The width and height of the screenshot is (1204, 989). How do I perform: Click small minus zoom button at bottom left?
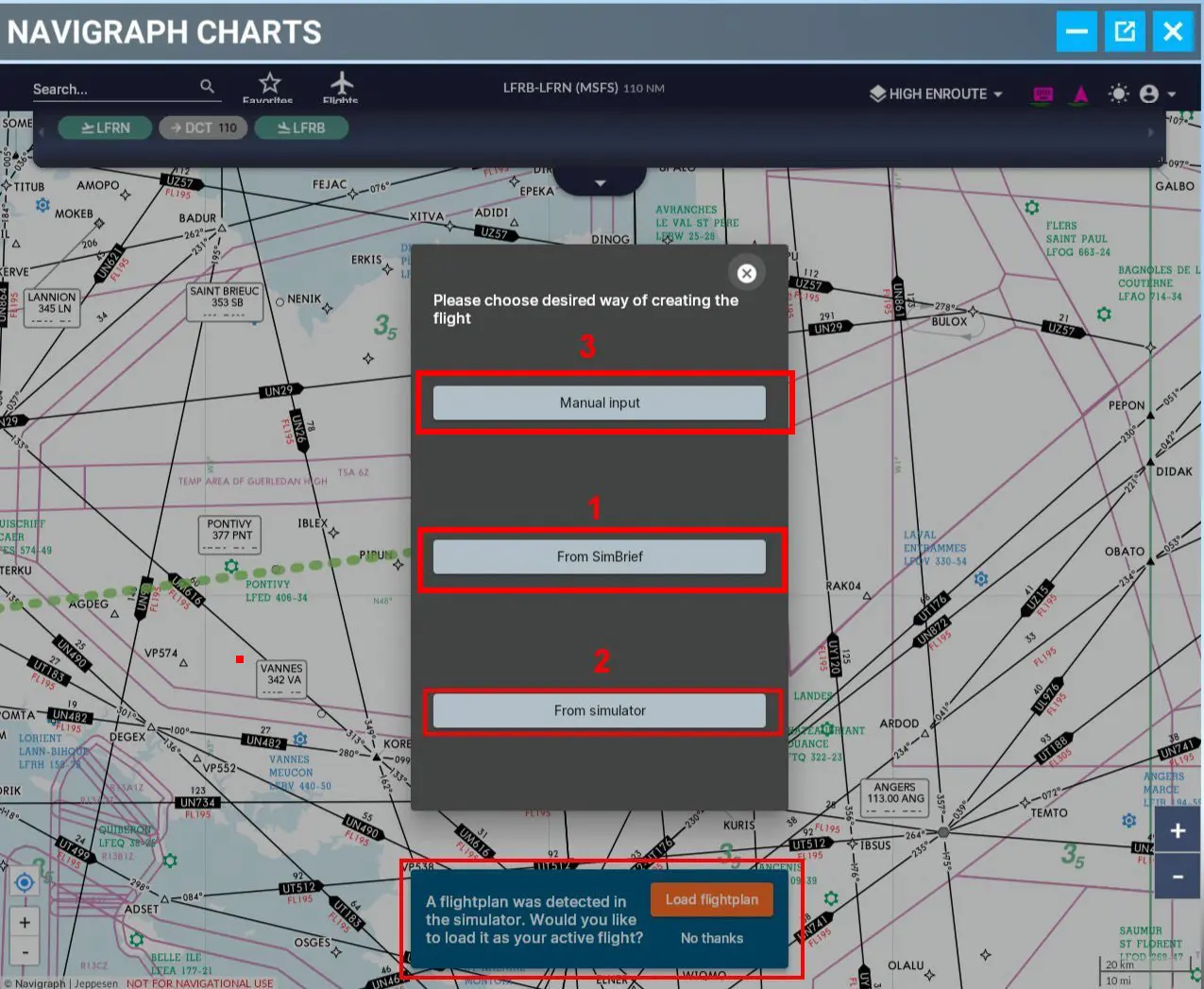[x=25, y=951]
